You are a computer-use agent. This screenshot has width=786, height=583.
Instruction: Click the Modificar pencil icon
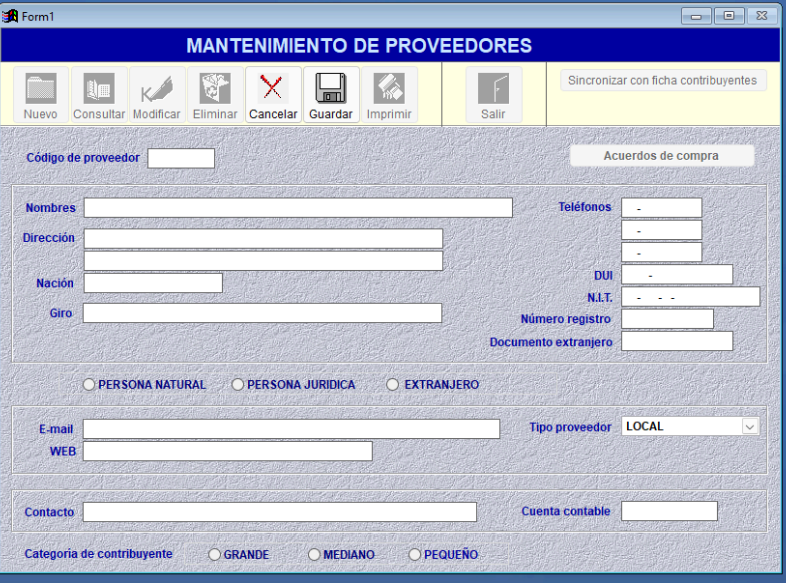click(157, 95)
